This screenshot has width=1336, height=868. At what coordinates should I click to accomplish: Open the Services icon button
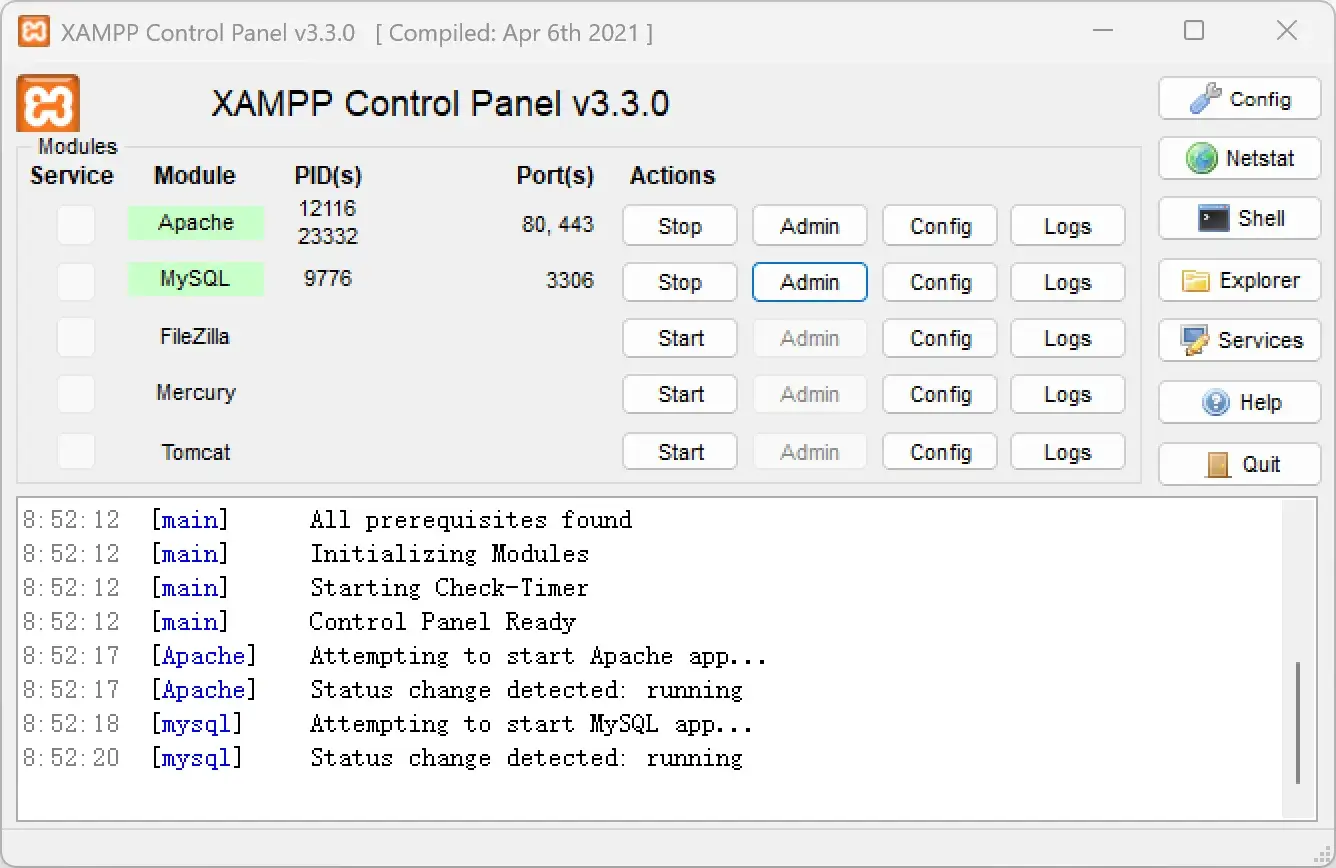(1239, 340)
